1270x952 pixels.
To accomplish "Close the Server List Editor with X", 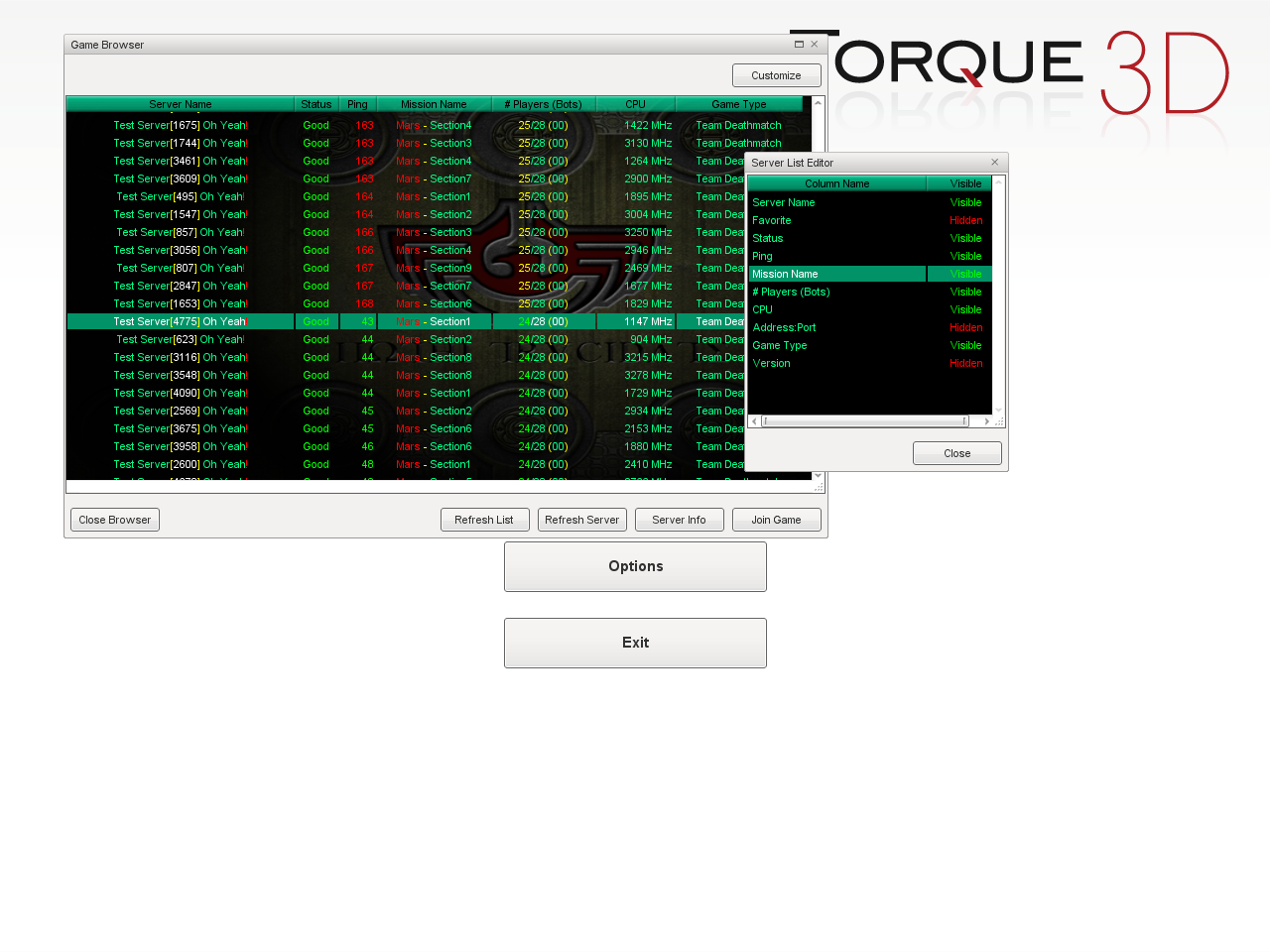I will pyautogui.click(x=994, y=163).
